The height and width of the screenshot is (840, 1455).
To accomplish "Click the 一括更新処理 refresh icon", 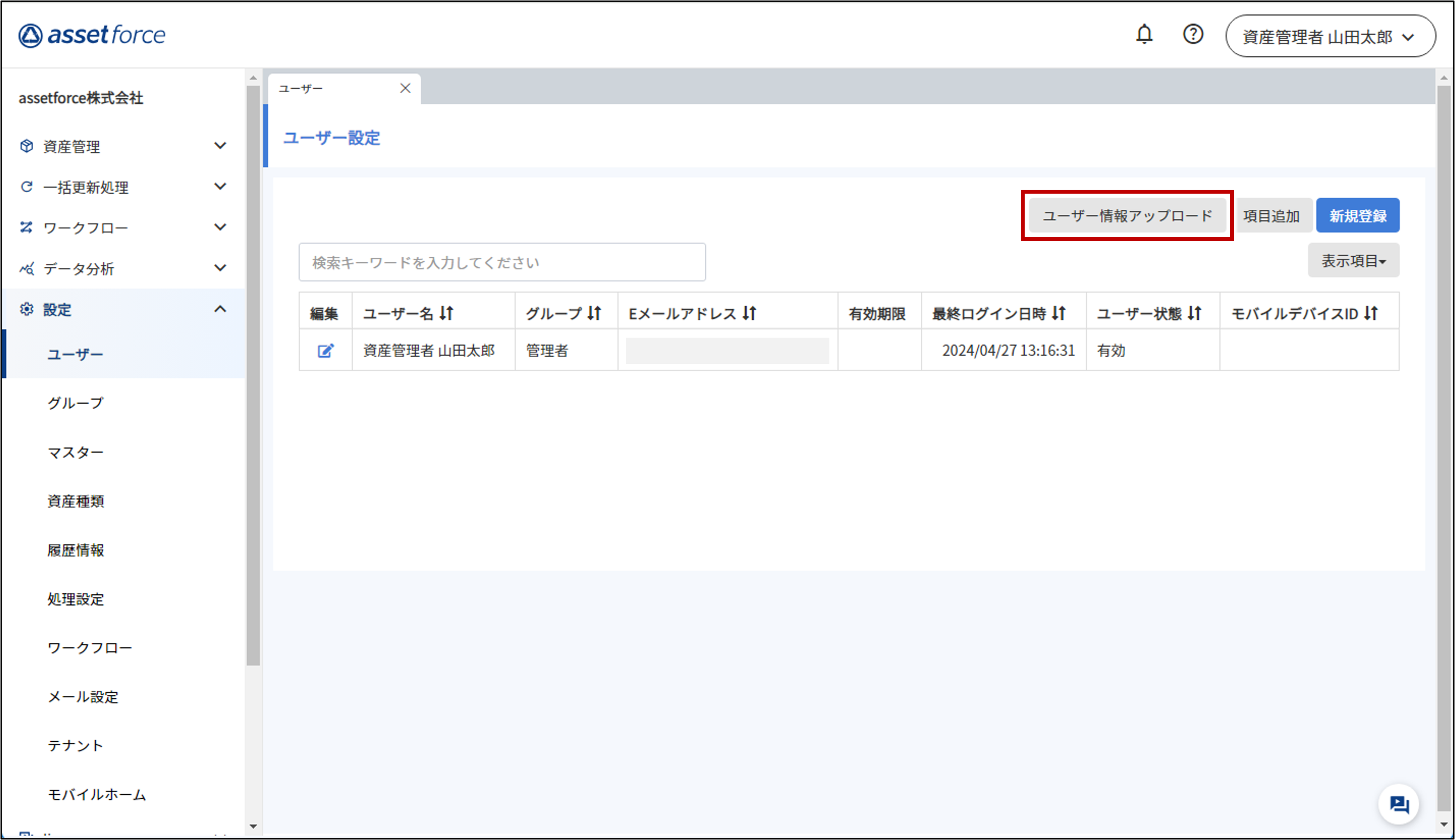I will pyautogui.click(x=27, y=187).
